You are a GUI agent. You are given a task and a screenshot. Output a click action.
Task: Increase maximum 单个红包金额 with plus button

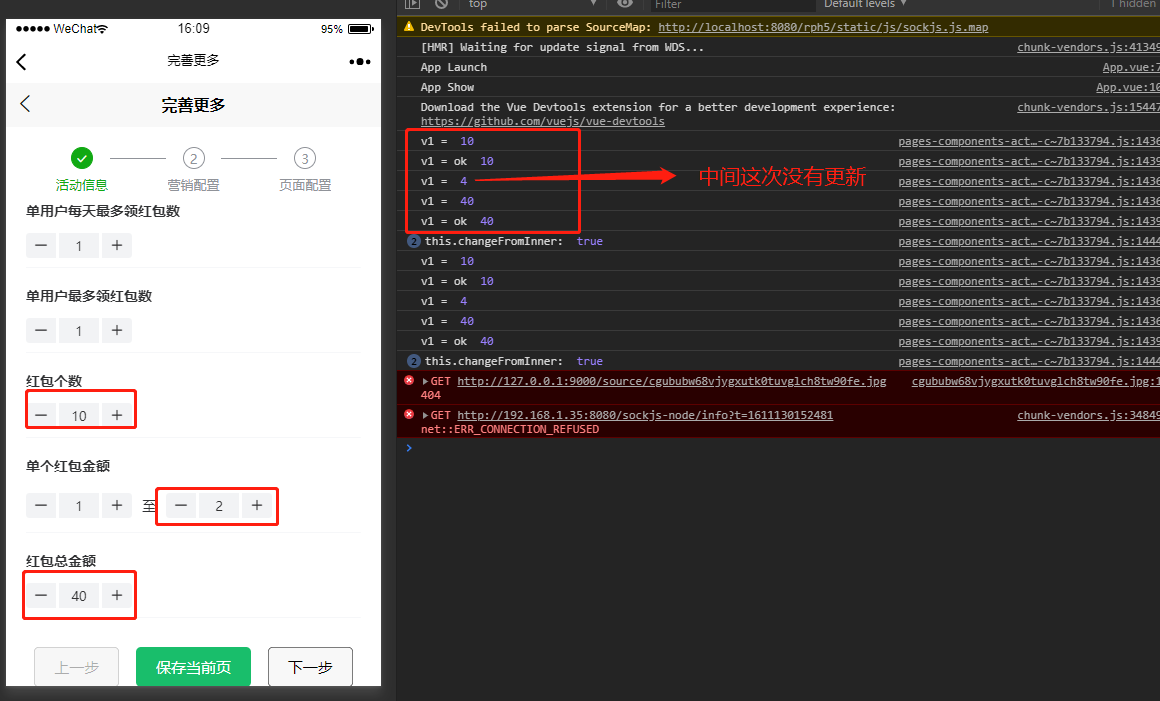pos(257,506)
